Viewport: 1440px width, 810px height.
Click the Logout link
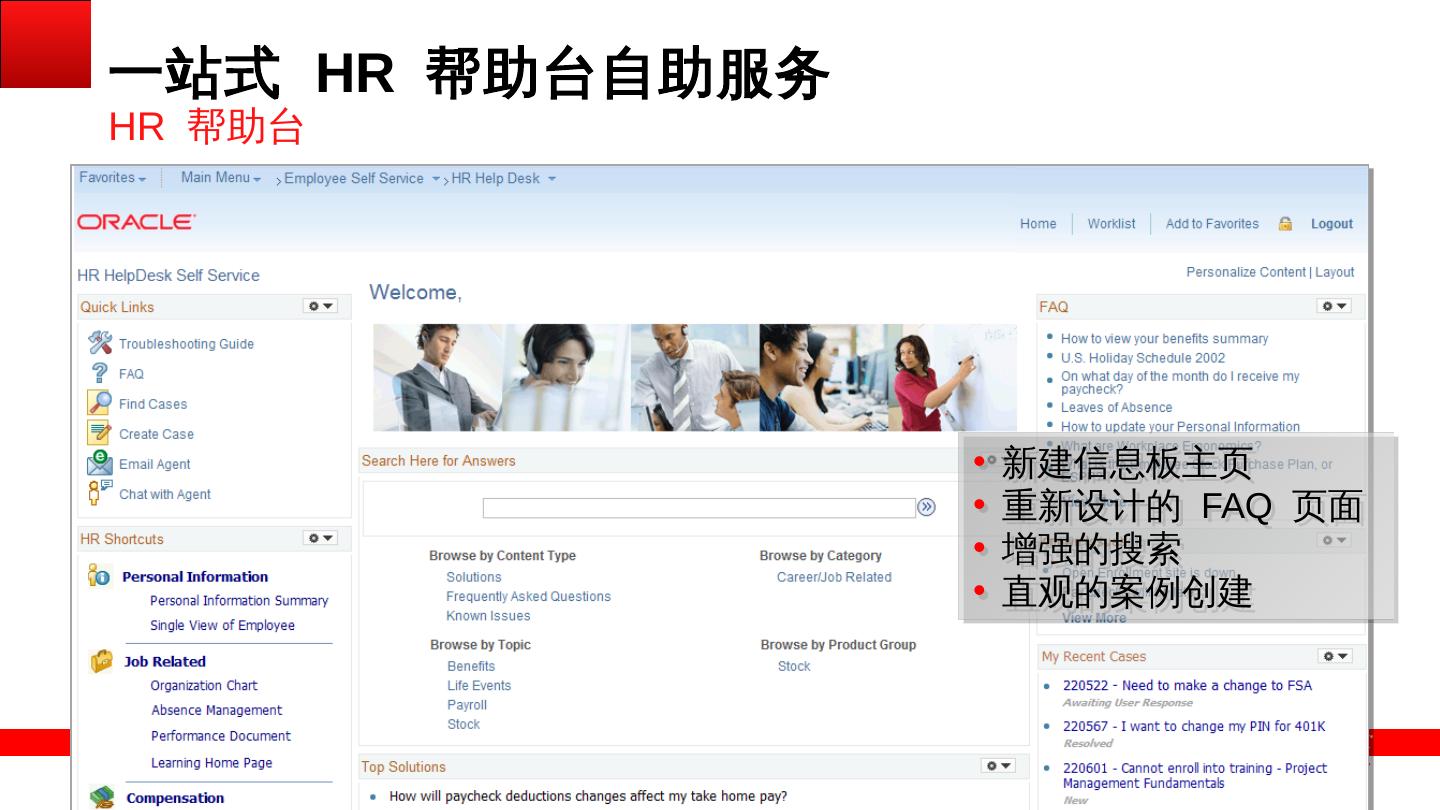(1332, 224)
